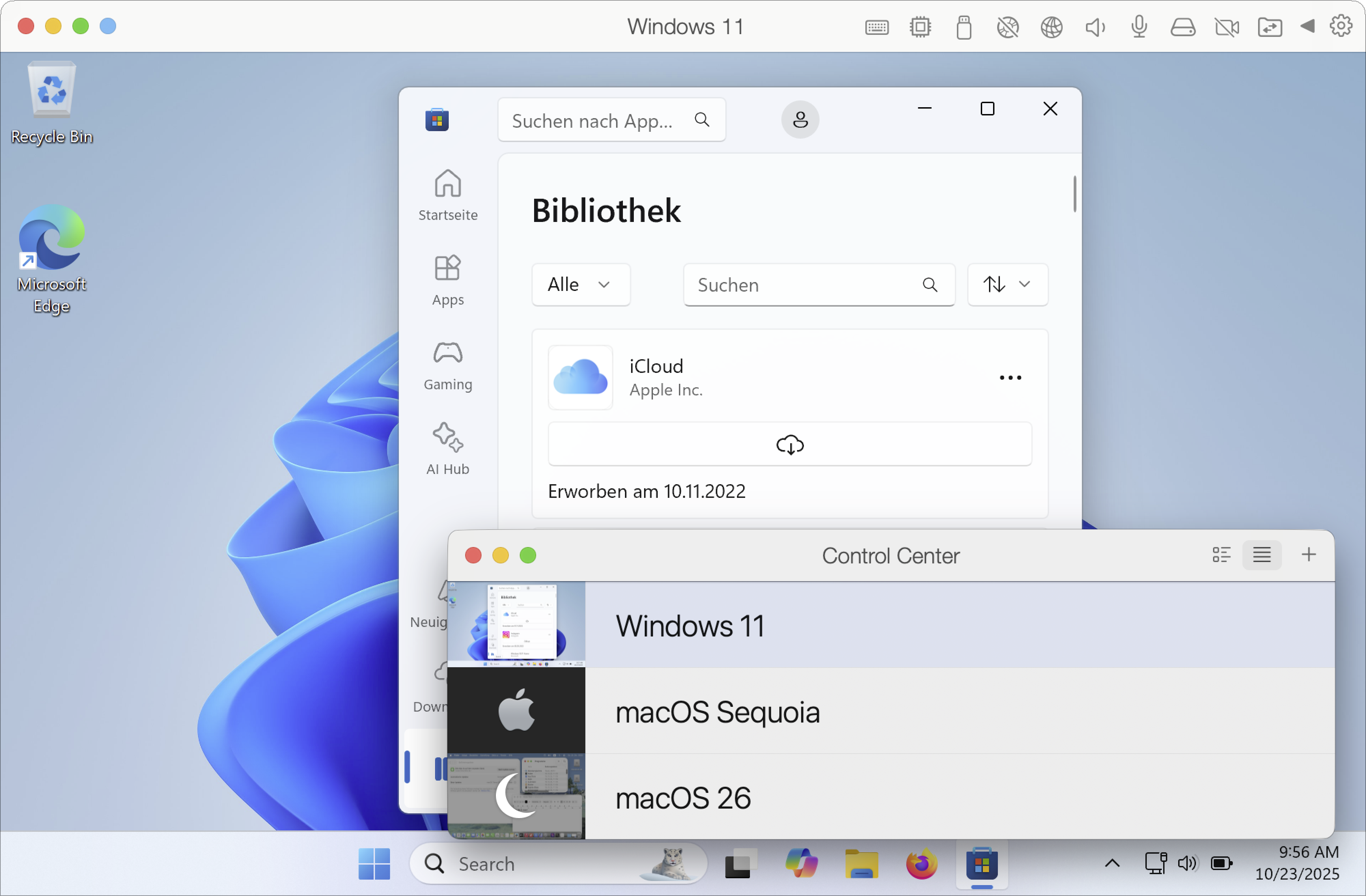Download iCloud via cloud download button
This screenshot has height=896, width=1366.
pyautogui.click(x=790, y=444)
